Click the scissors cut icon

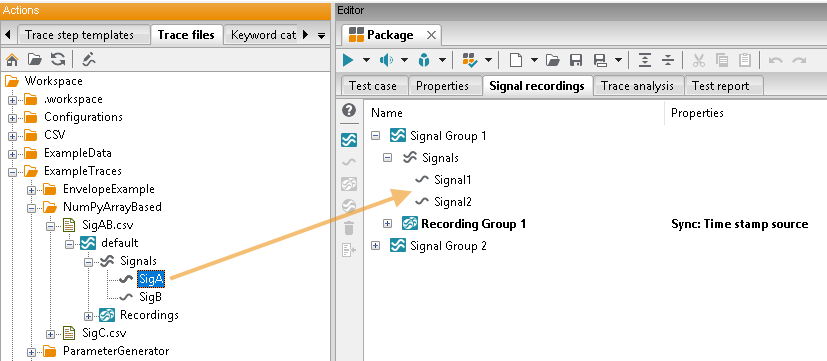point(699,60)
